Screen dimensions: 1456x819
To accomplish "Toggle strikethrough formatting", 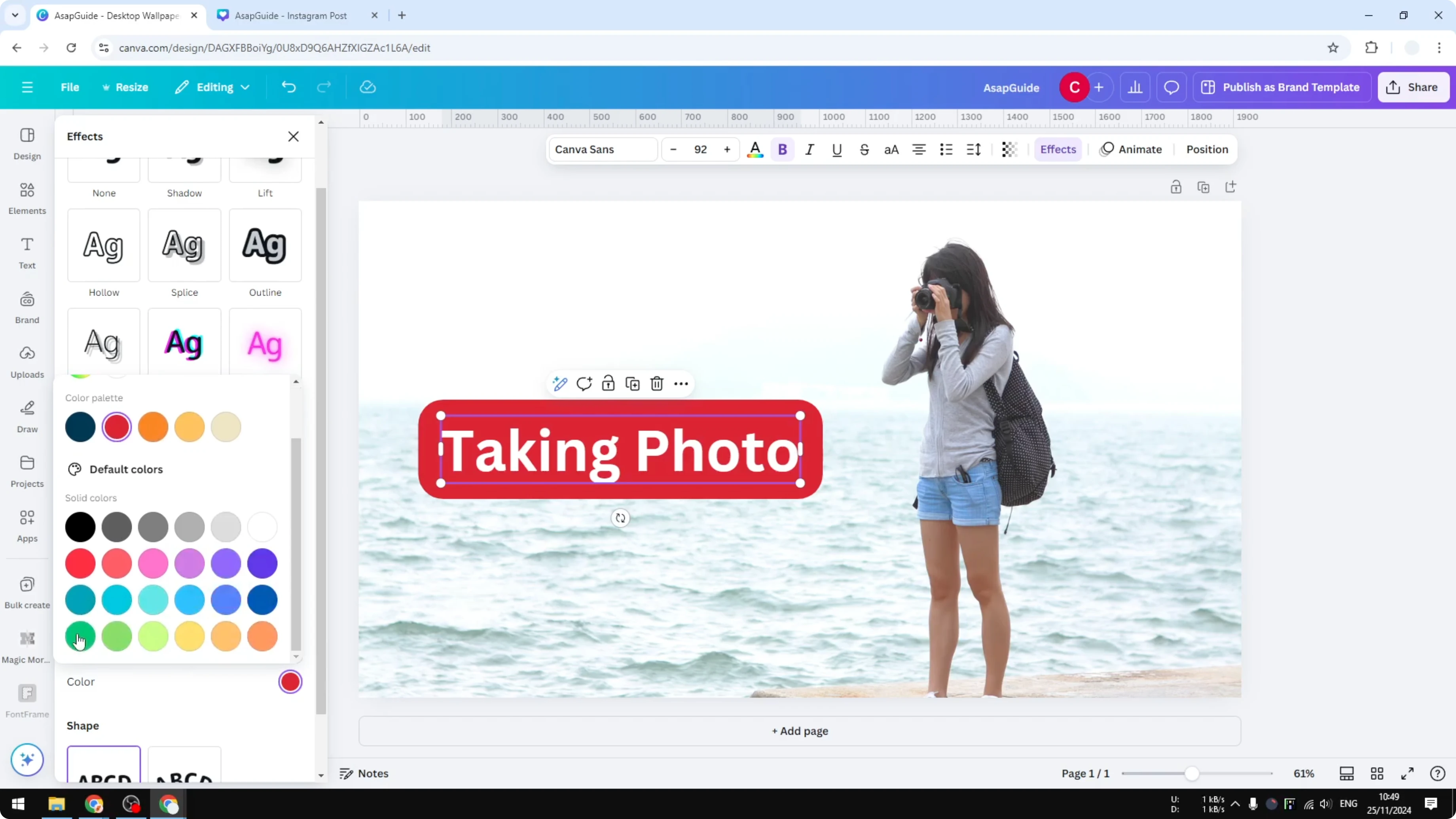I will pyautogui.click(x=865, y=149).
